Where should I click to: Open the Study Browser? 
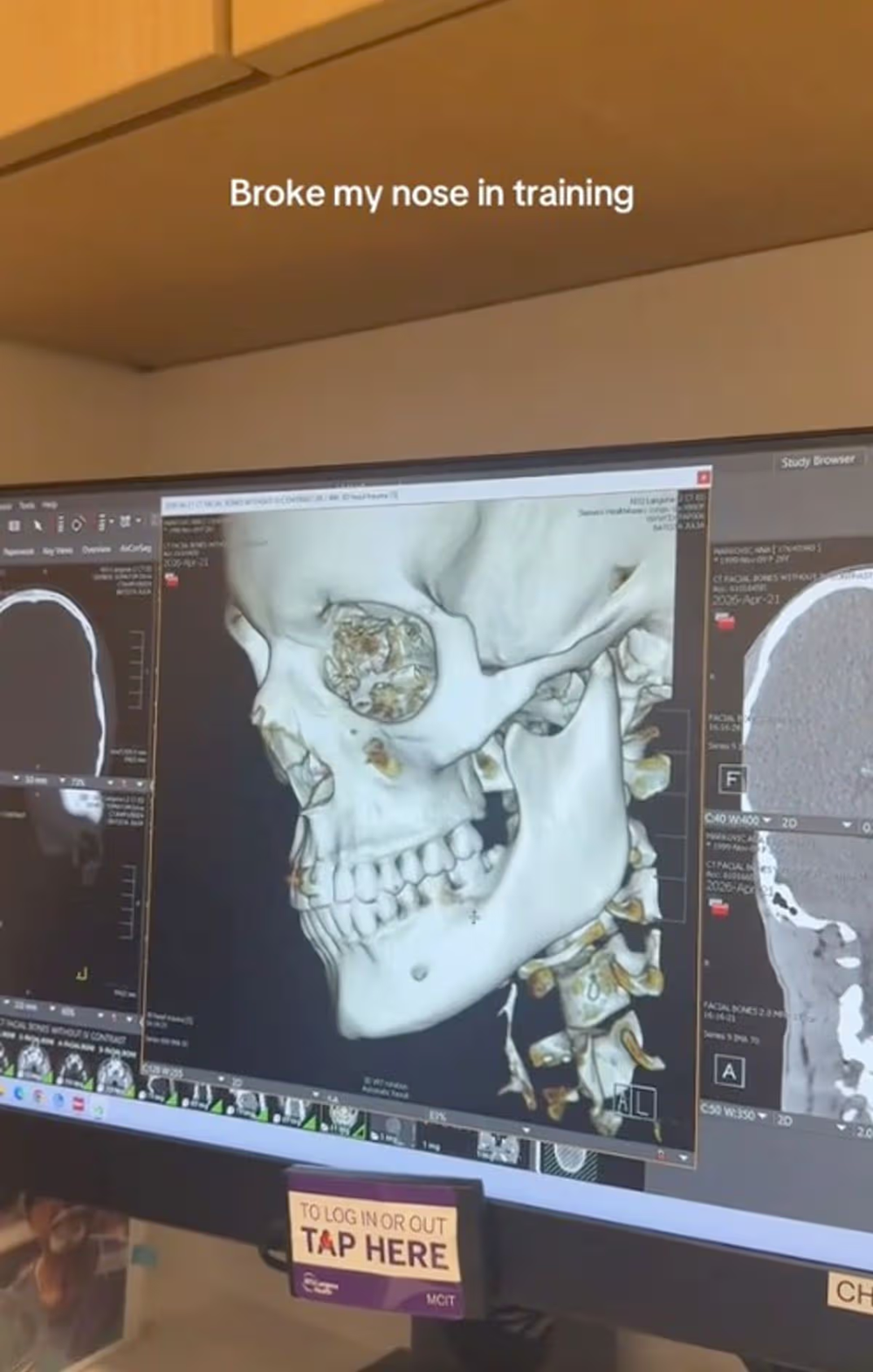[817, 461]
